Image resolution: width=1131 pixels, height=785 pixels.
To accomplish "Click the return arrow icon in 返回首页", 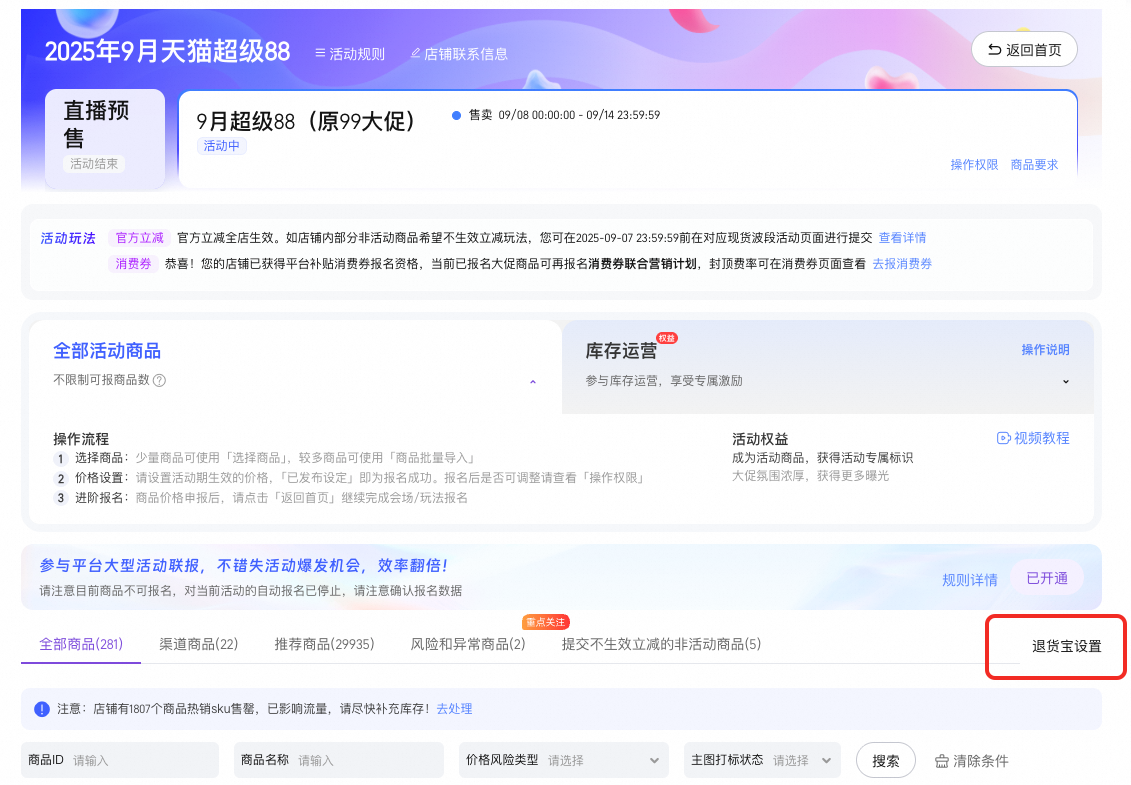I will 995,50.
